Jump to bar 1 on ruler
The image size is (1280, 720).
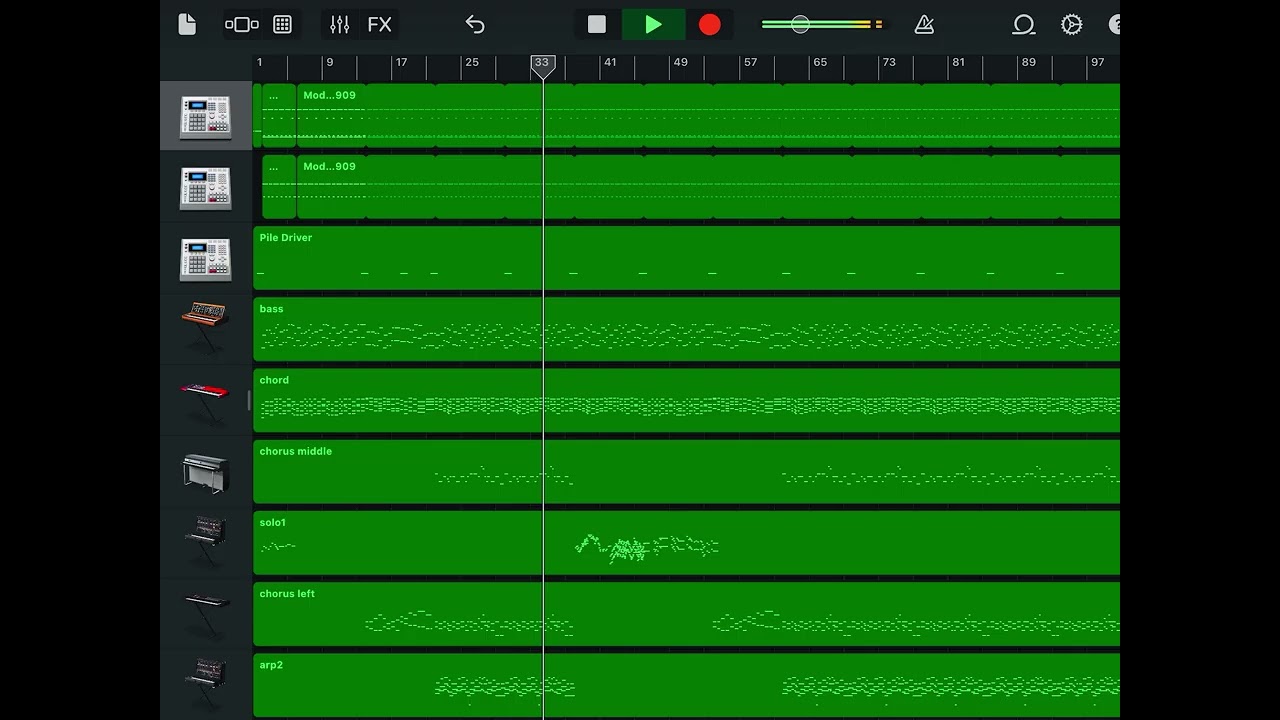click(x=259, y=62)
